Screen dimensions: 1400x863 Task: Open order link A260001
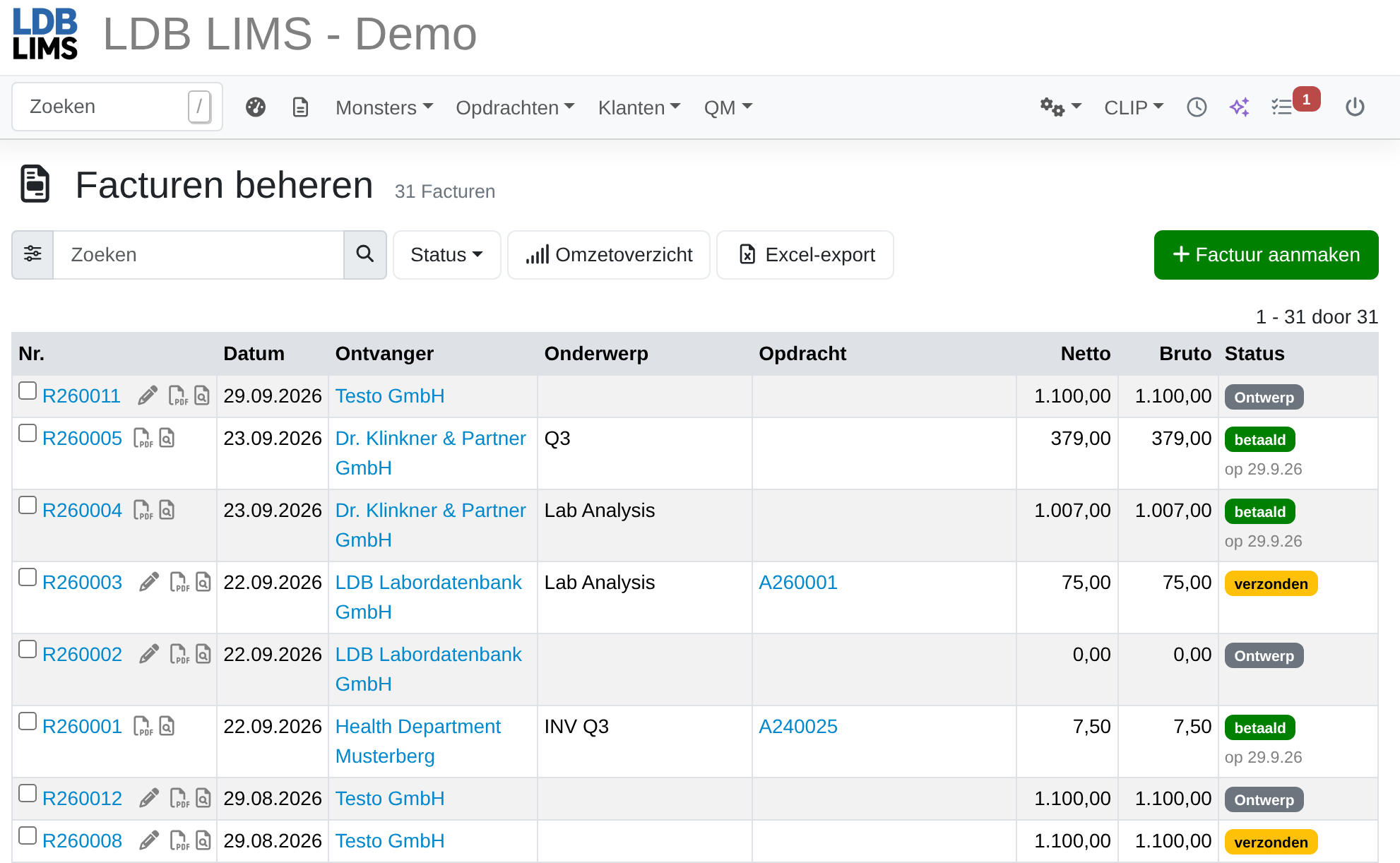coord(798,583)
